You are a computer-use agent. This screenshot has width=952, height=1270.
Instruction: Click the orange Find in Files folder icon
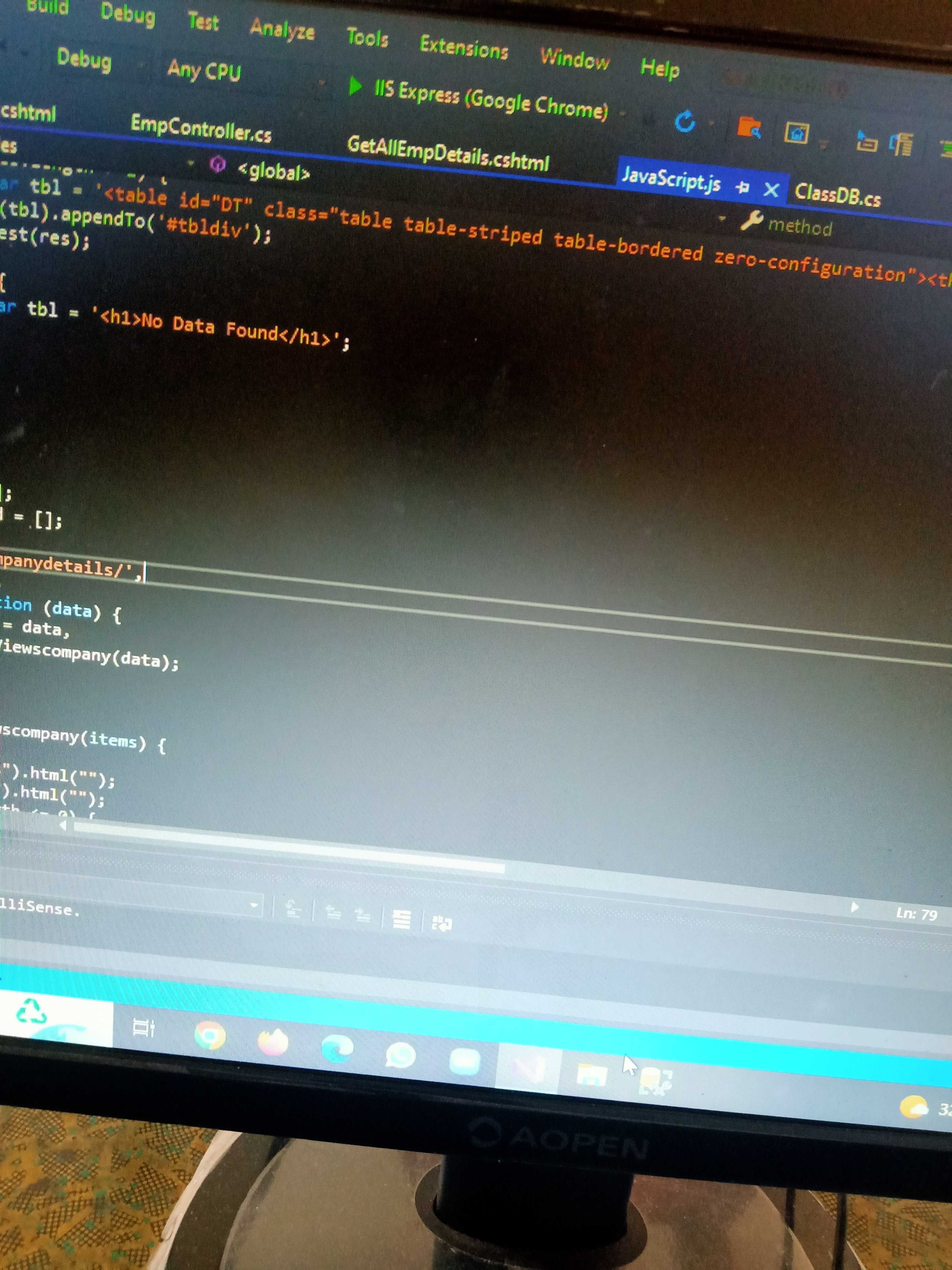(749, 128)
